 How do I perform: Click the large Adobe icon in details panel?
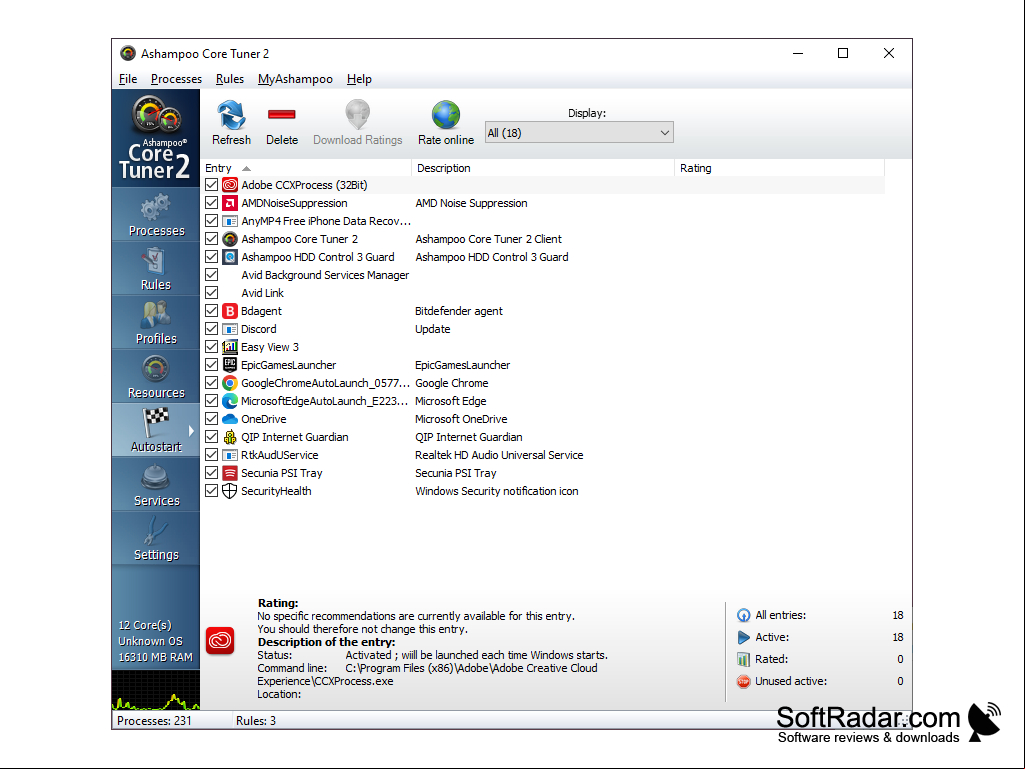point(220,641)
